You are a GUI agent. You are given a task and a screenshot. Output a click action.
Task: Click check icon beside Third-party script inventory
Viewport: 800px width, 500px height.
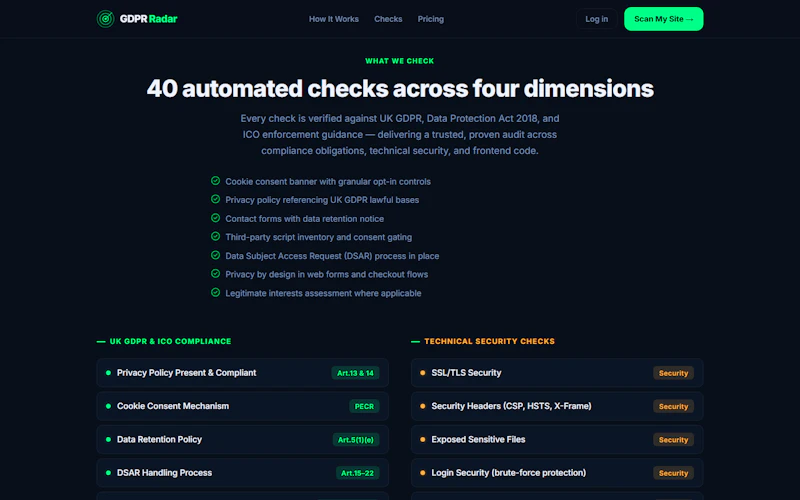(215, 236)
